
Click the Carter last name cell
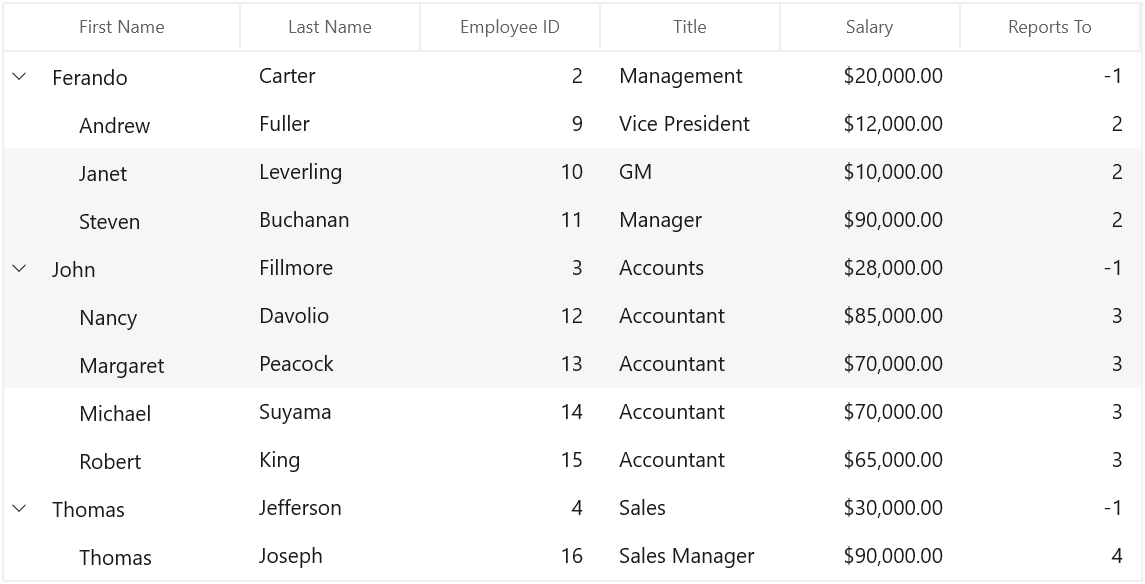click(330, 76)
